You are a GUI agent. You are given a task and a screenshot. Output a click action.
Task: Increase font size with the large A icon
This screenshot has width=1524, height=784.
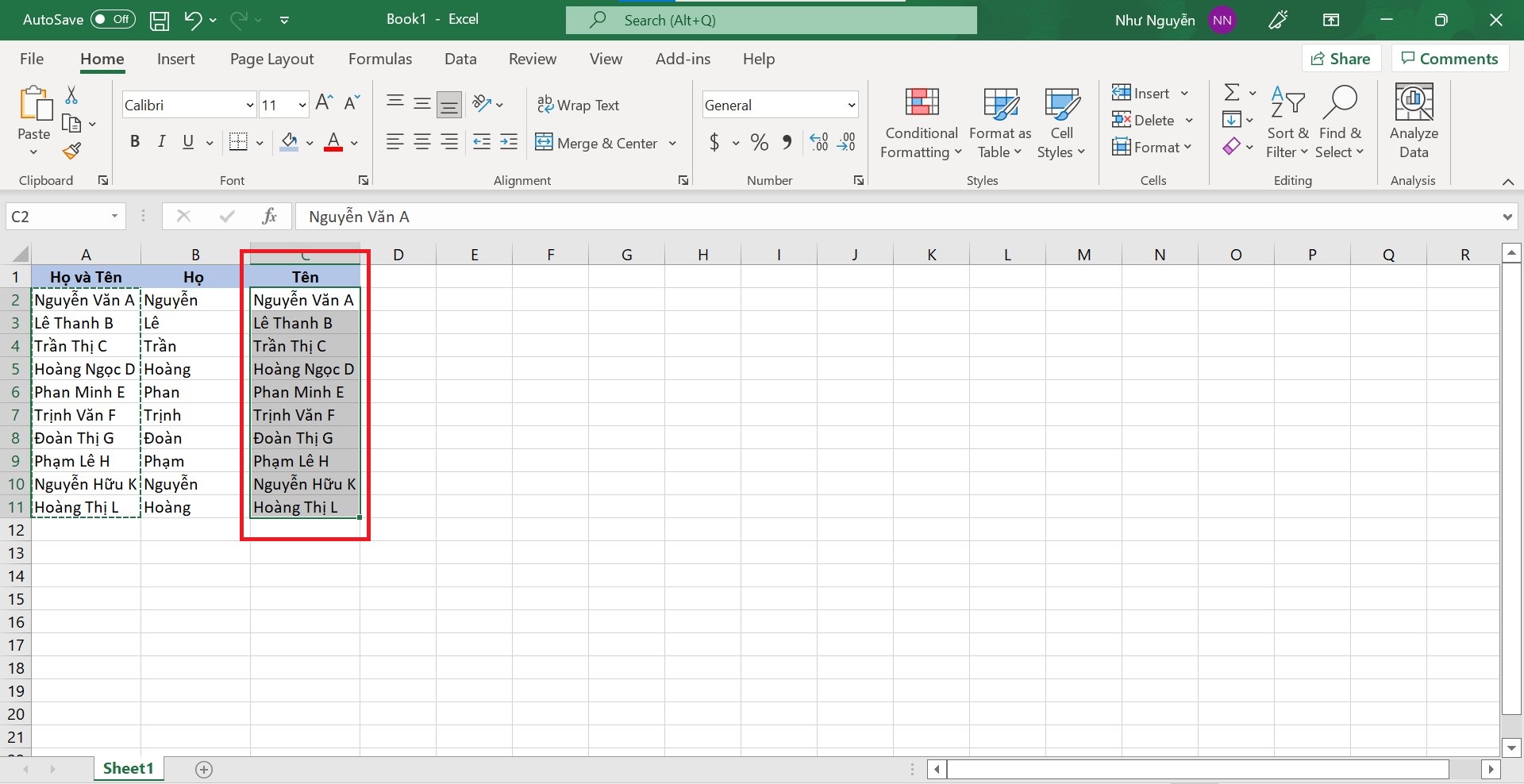324,103
